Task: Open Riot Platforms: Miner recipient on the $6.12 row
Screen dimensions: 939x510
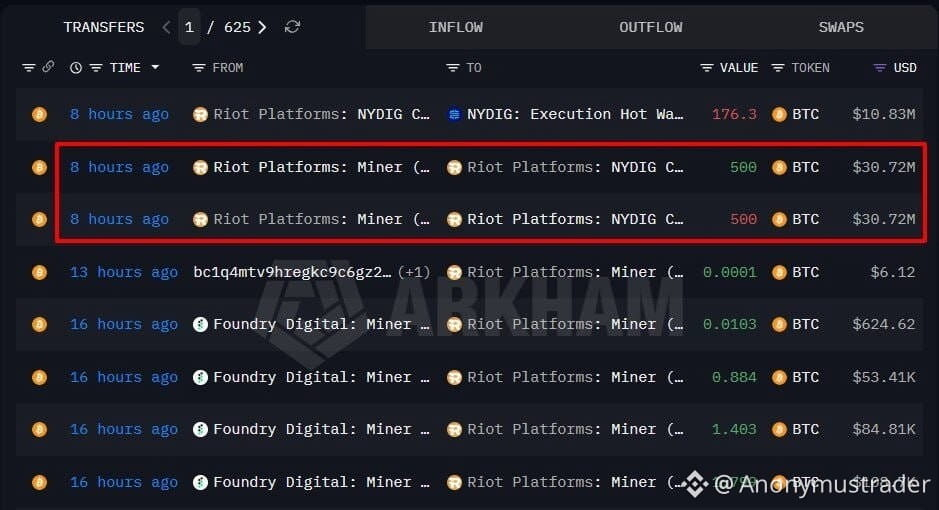Action: point(575,272)
